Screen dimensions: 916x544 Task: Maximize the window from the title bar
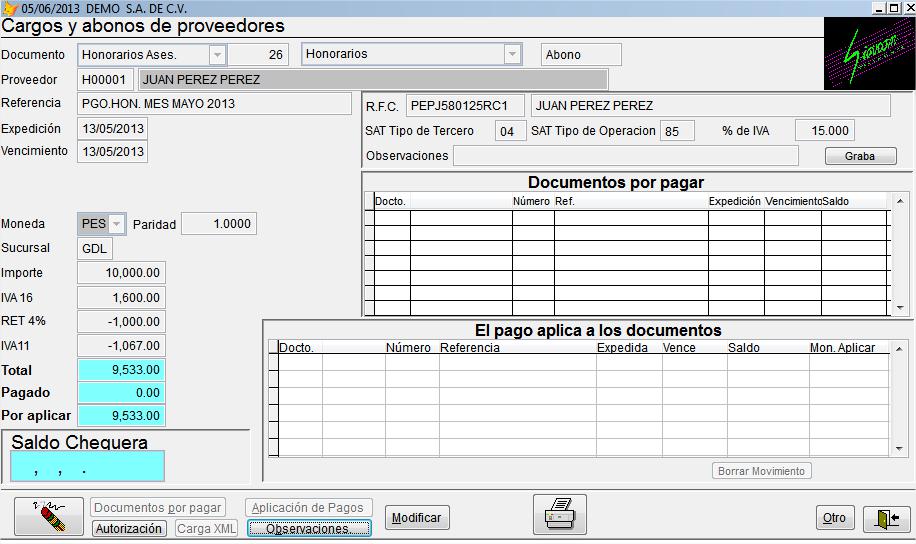894,8
